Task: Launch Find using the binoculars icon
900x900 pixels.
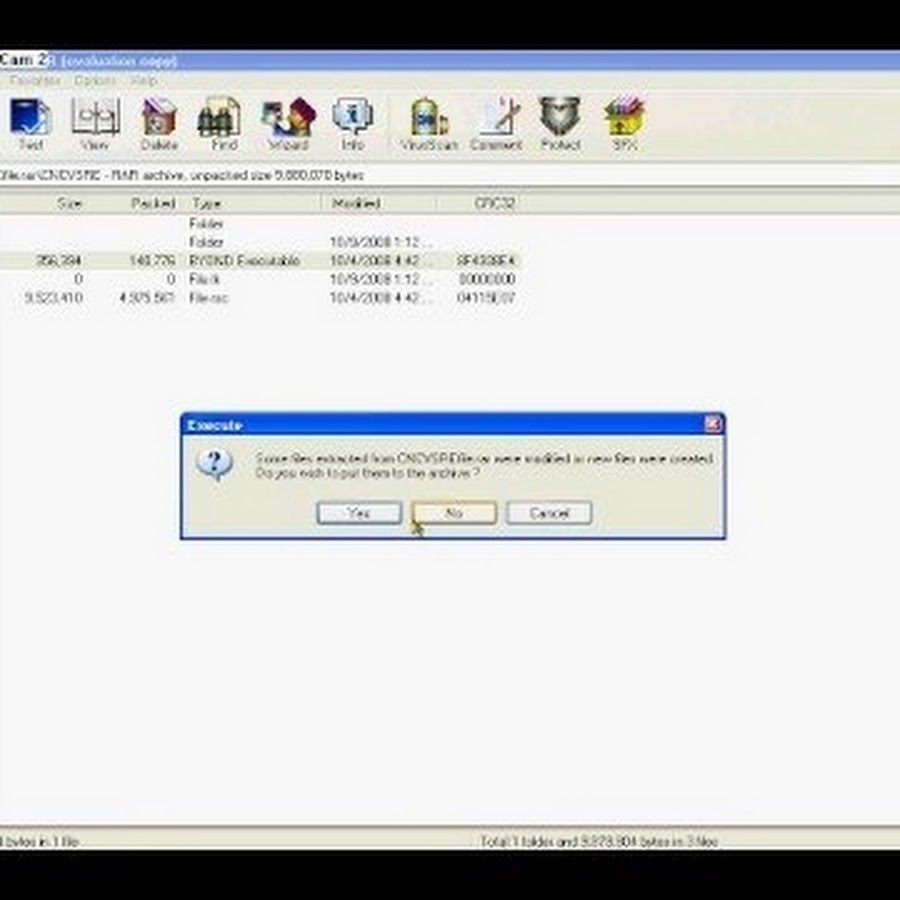Action: coord(223,124)
